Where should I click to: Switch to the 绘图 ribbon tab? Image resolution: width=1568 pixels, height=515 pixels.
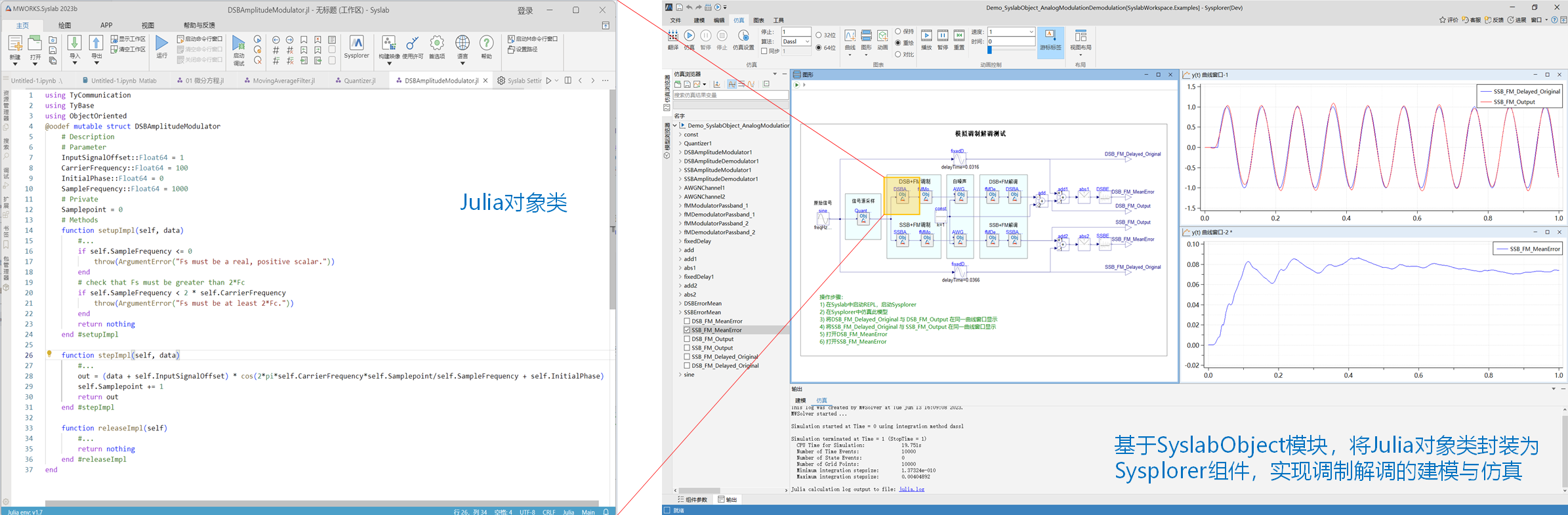(x=64, y=26)
